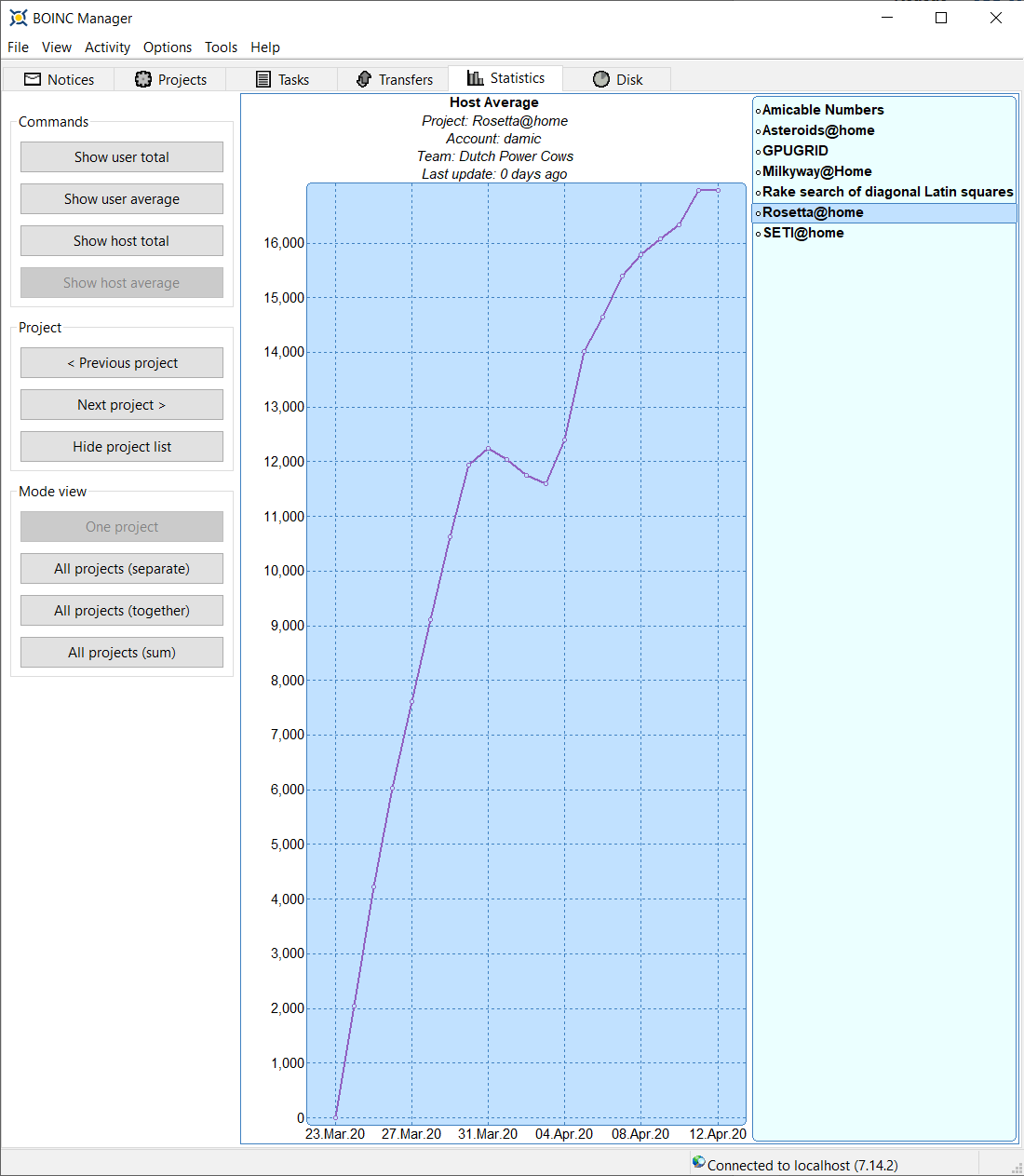Click the 'Account: damic' label
The width and height of the screenshot is (1024, 1176).
click(x=493, y=139)
